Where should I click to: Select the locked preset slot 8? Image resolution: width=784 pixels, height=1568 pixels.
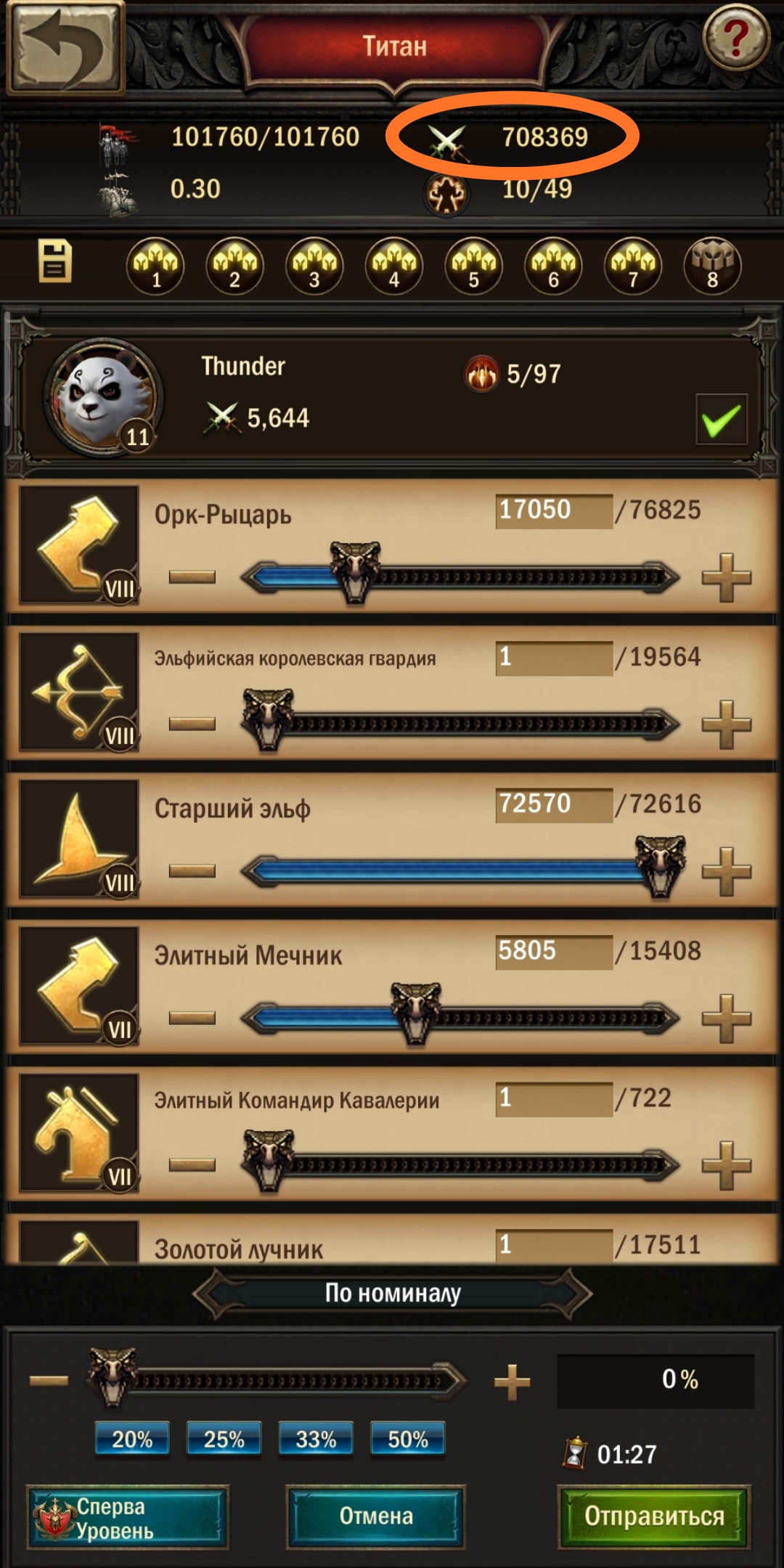[x=712, y=266]
